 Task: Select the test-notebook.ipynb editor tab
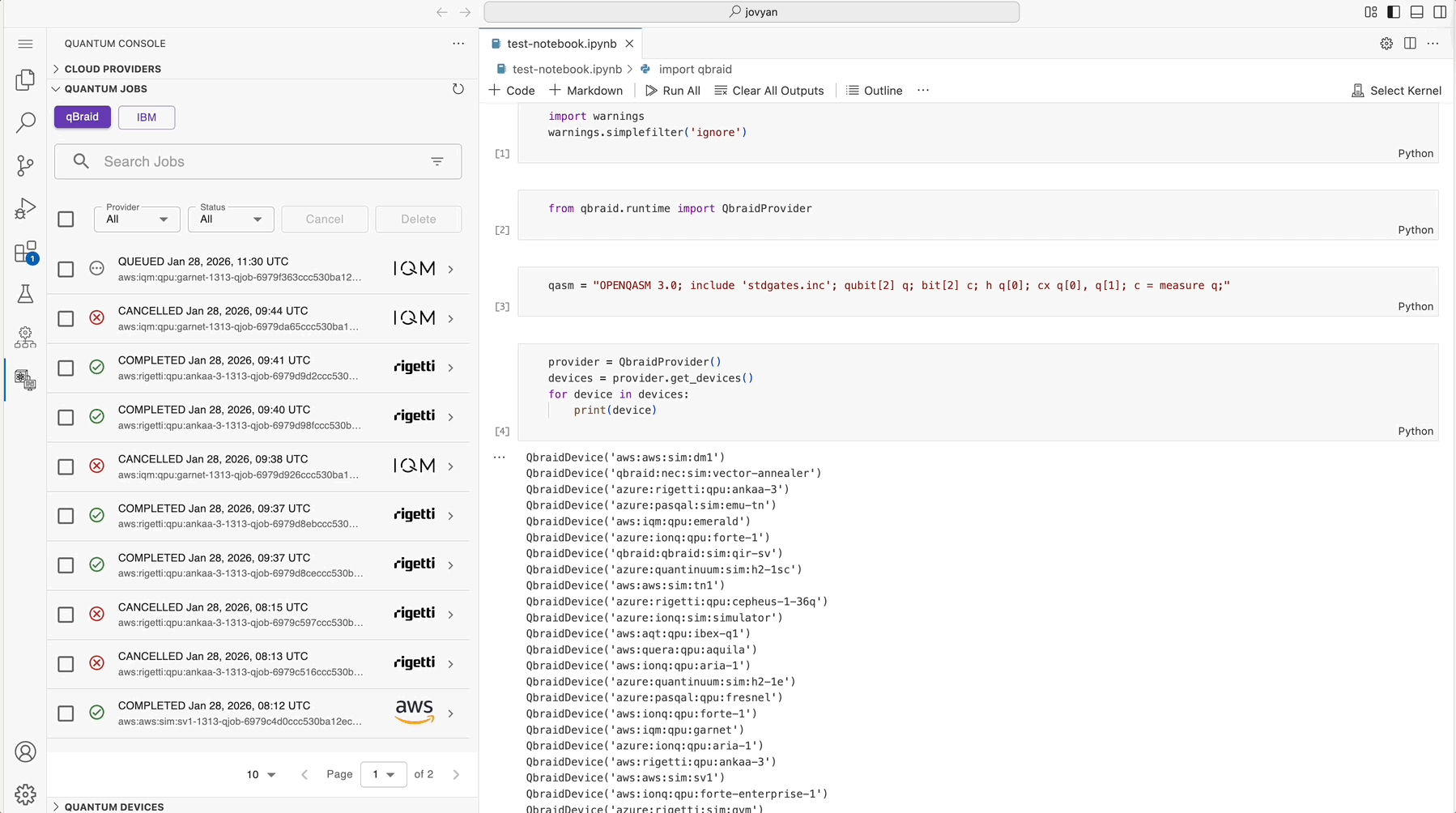(562, 44)
